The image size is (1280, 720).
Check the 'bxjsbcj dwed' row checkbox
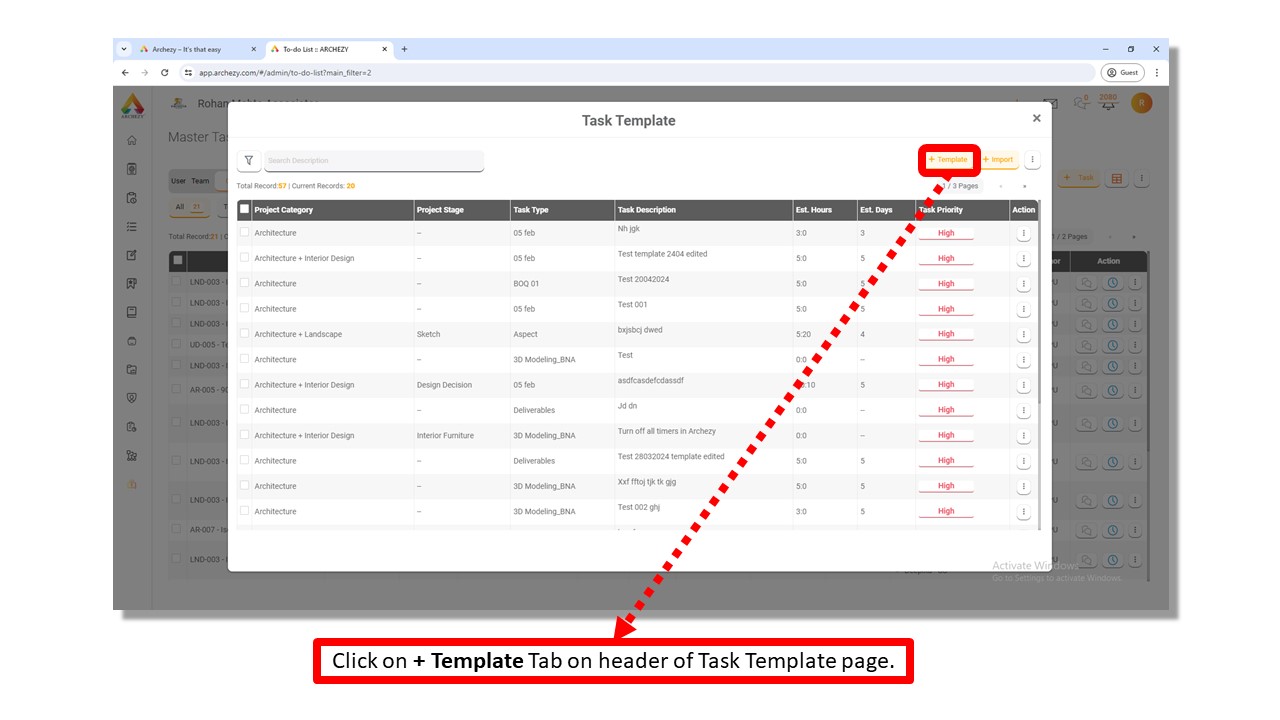tap(244, 334)
